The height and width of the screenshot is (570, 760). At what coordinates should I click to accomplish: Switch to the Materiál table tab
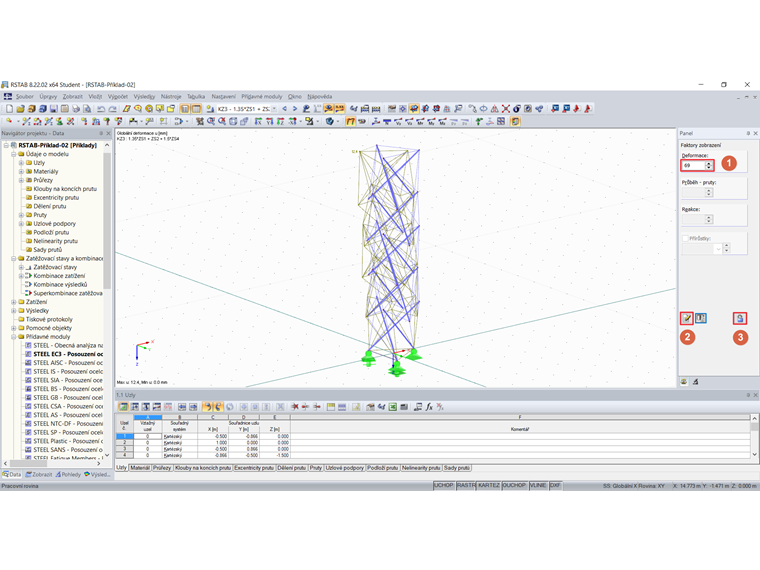(140, 468)
